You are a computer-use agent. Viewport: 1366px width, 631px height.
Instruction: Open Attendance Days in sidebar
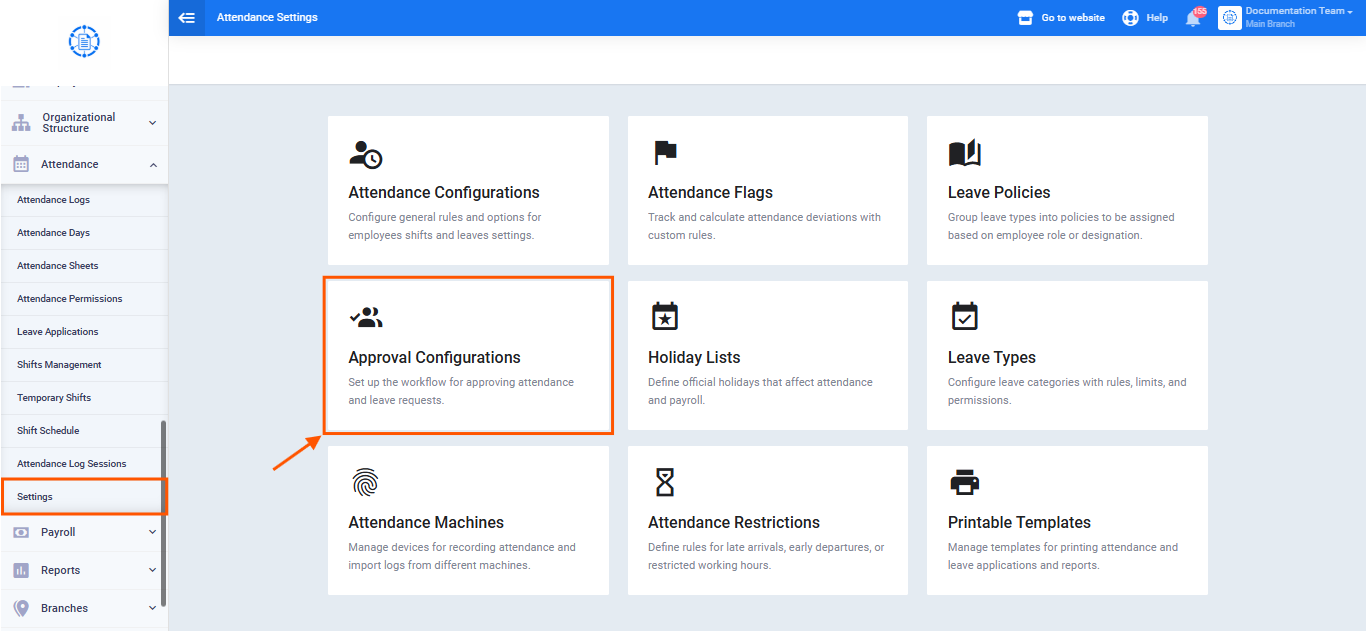[x=84, y=233]
